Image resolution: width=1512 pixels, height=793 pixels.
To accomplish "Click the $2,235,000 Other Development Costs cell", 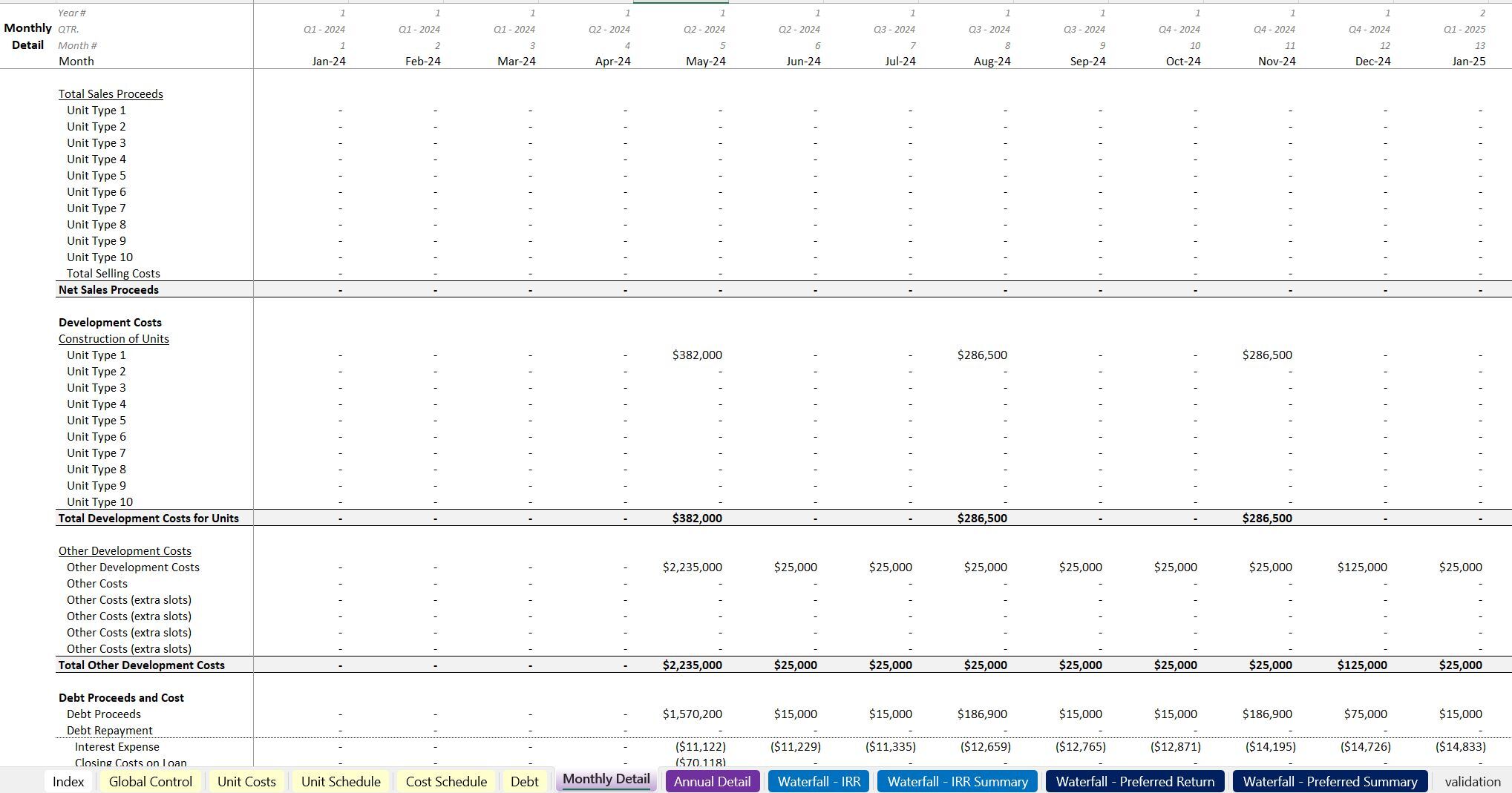I will pos(692,567).
